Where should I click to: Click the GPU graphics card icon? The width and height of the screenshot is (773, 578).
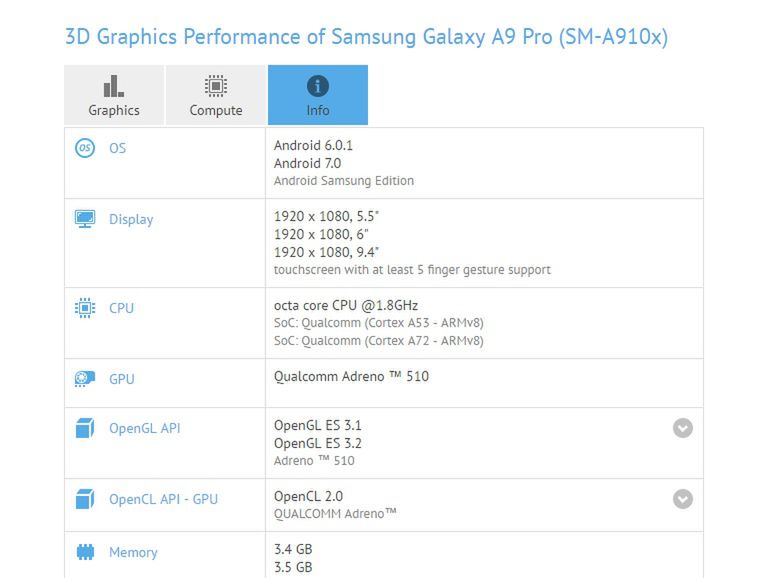(x=85, y=379)
